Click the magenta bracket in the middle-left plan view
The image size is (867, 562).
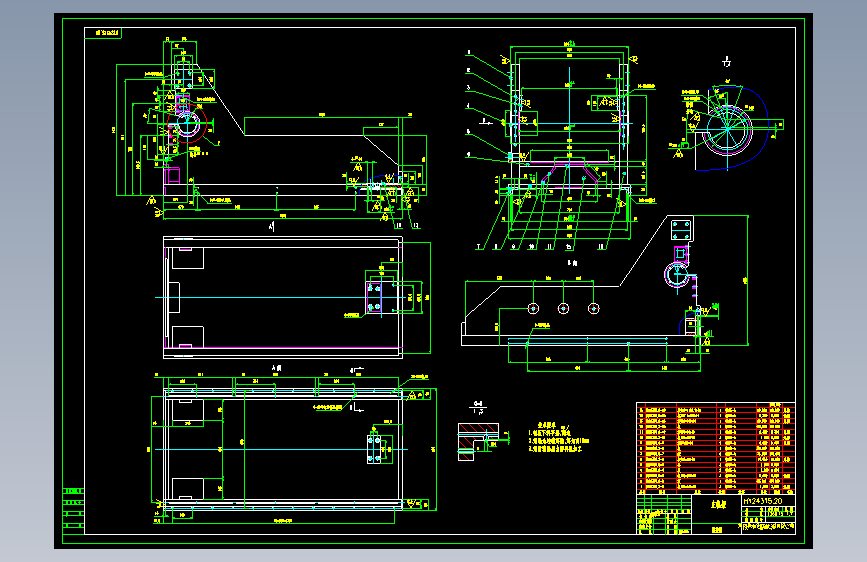[x=374, y=298]
